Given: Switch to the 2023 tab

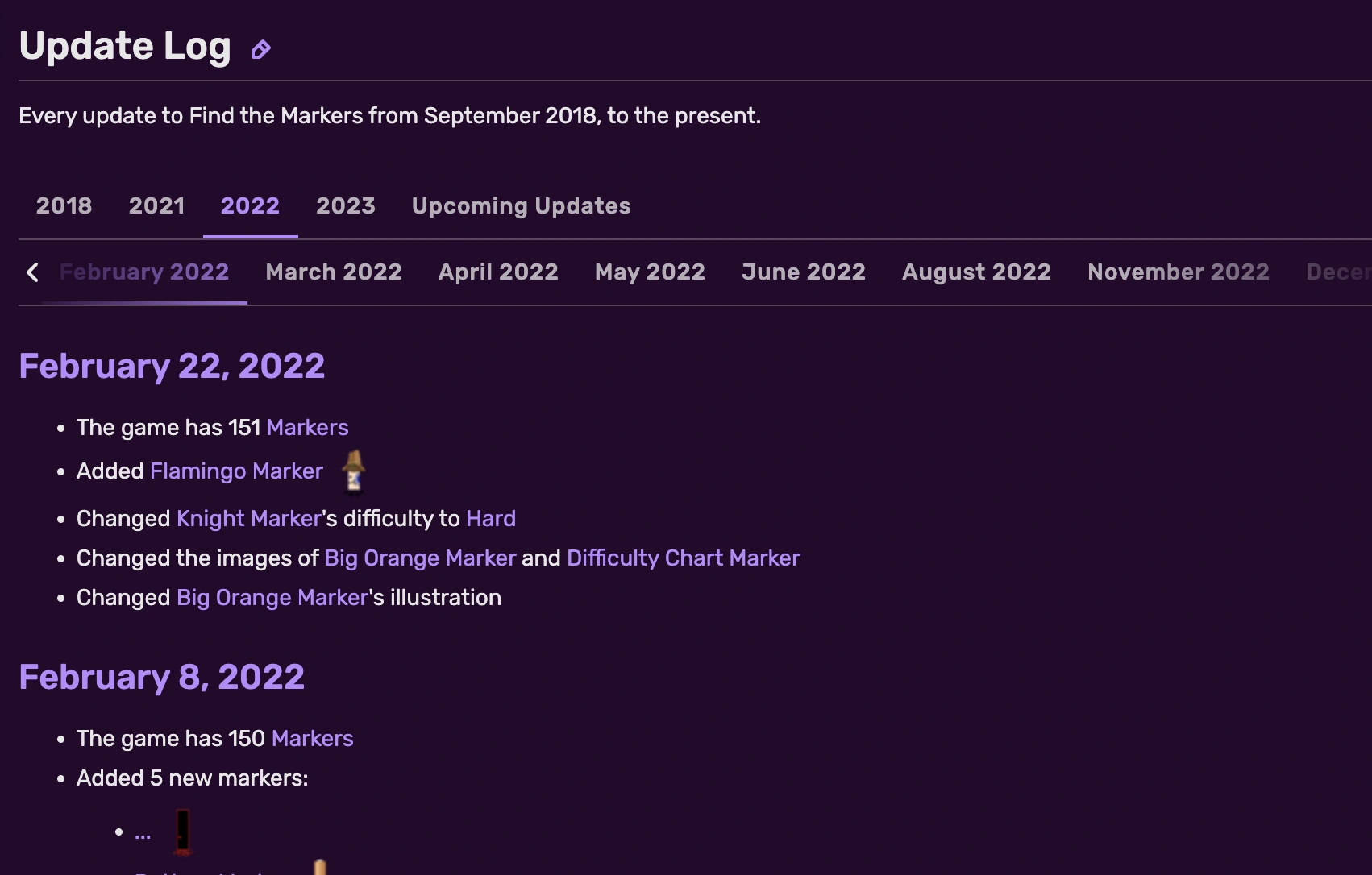Looking at the screenshot, I should tap(346, 206).
